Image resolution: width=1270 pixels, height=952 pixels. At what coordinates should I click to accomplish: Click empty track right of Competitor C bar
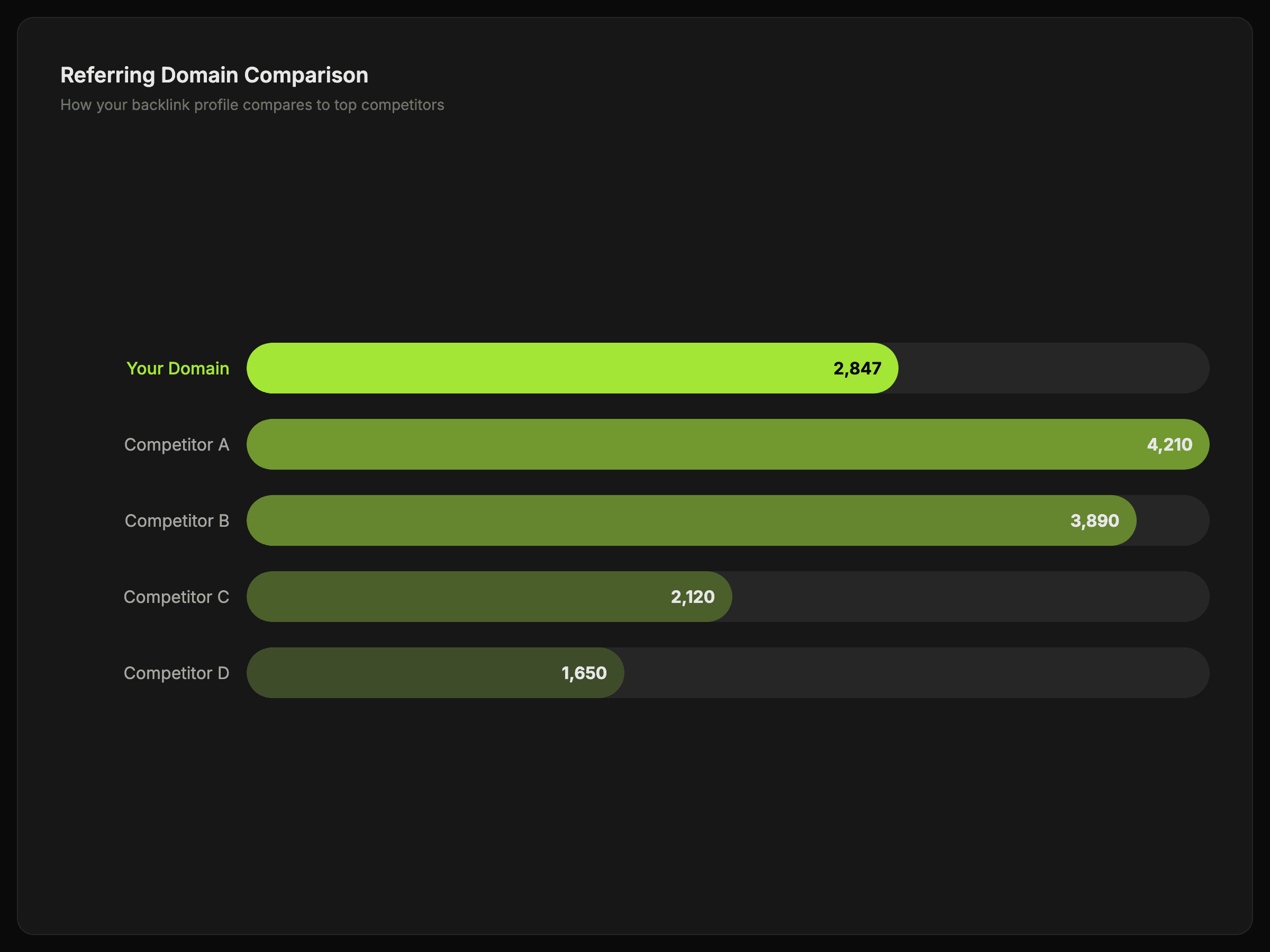coord(970,597)
